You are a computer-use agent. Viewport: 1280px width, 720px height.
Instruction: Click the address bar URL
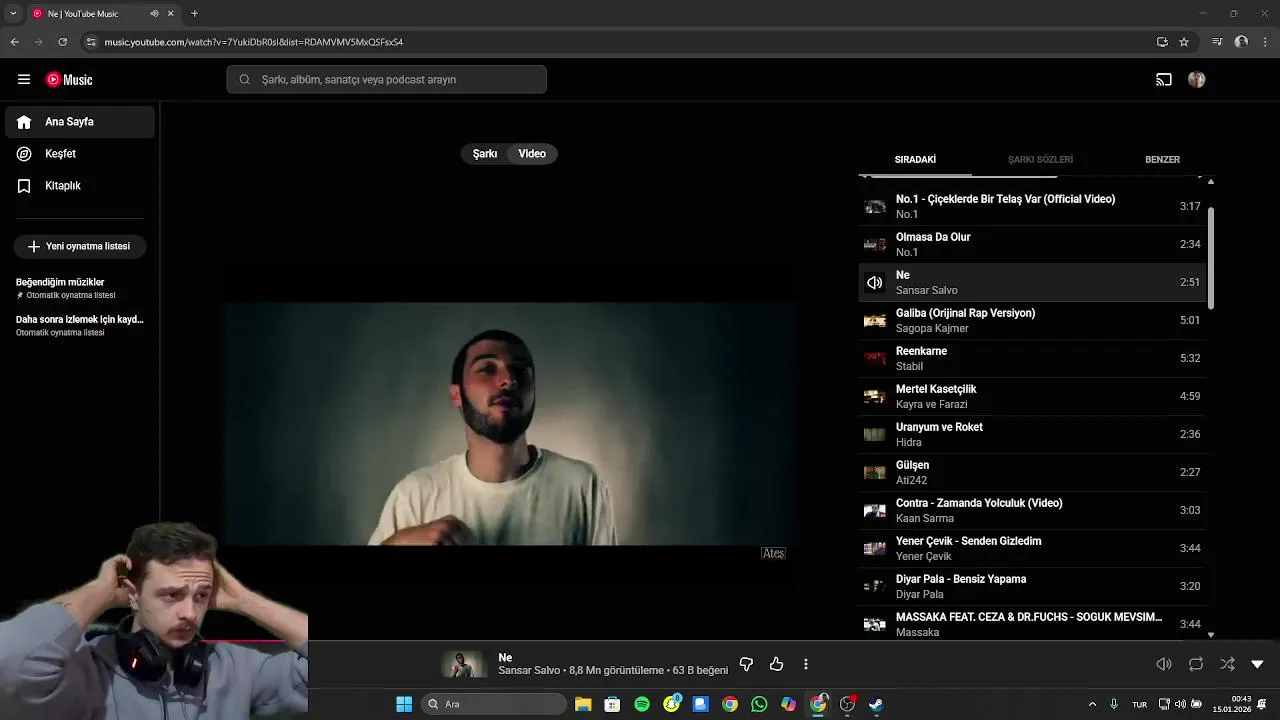tap(253, 42)
